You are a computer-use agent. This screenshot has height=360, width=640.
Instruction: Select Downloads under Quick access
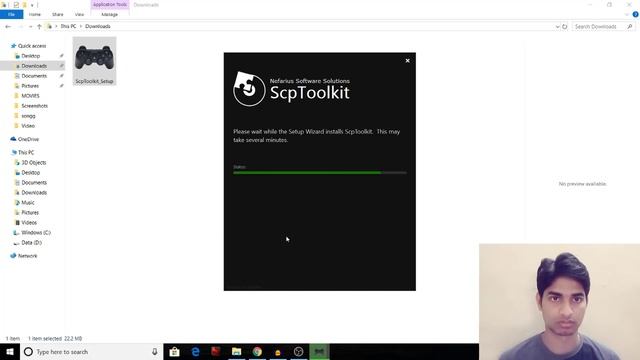point(34,66)
